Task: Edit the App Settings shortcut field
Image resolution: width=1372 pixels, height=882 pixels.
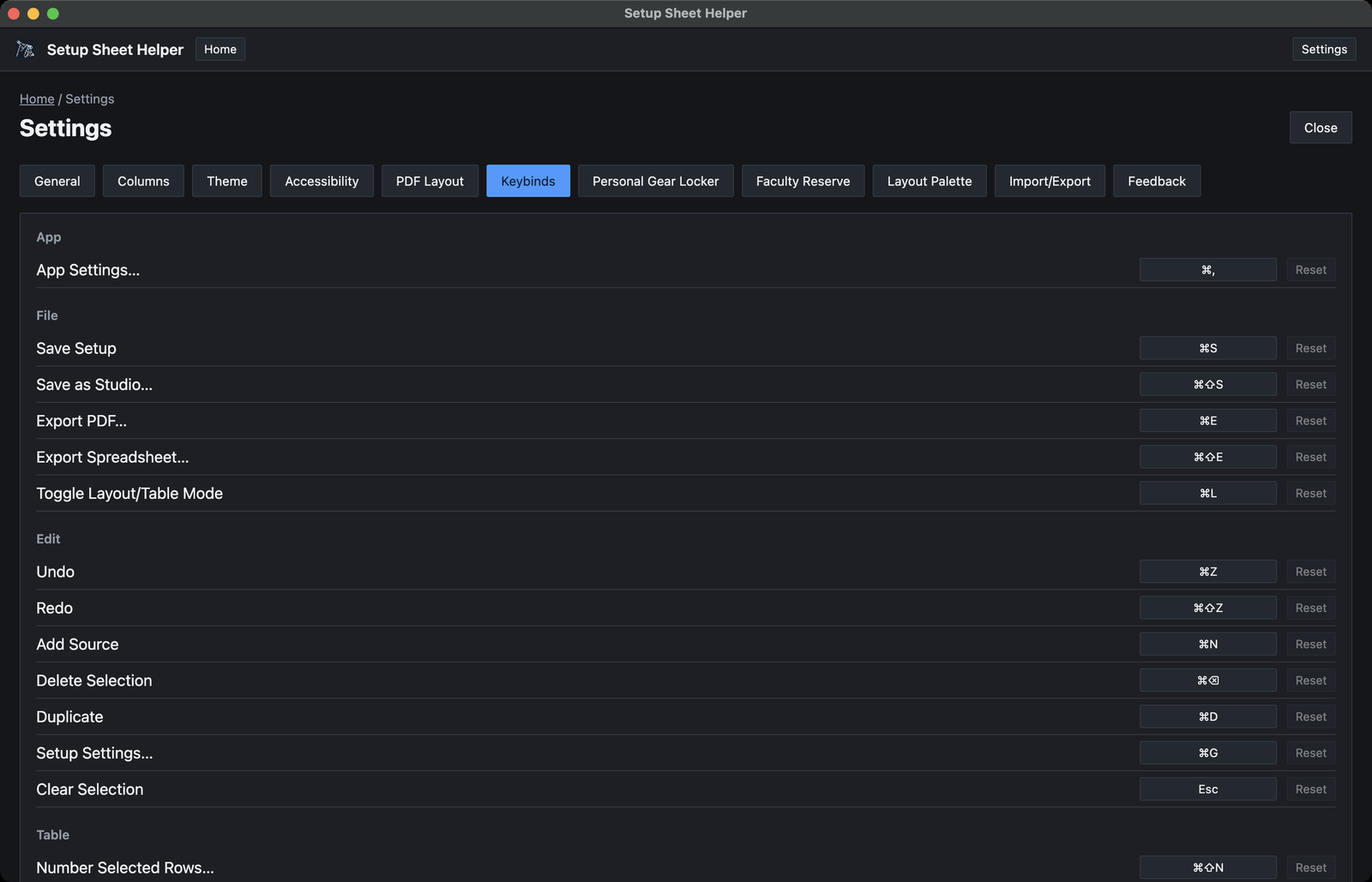Action: [x=1208, y=270]
